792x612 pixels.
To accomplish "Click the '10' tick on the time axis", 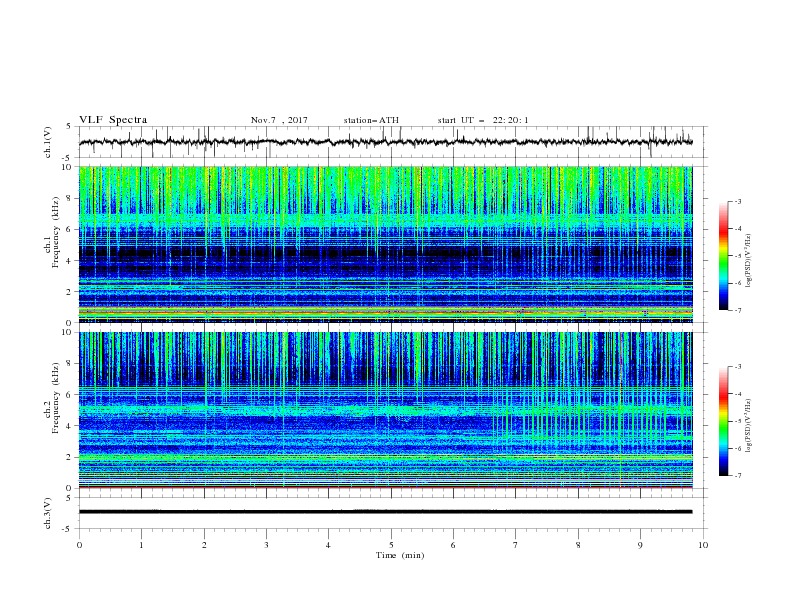I will (703, 545).
